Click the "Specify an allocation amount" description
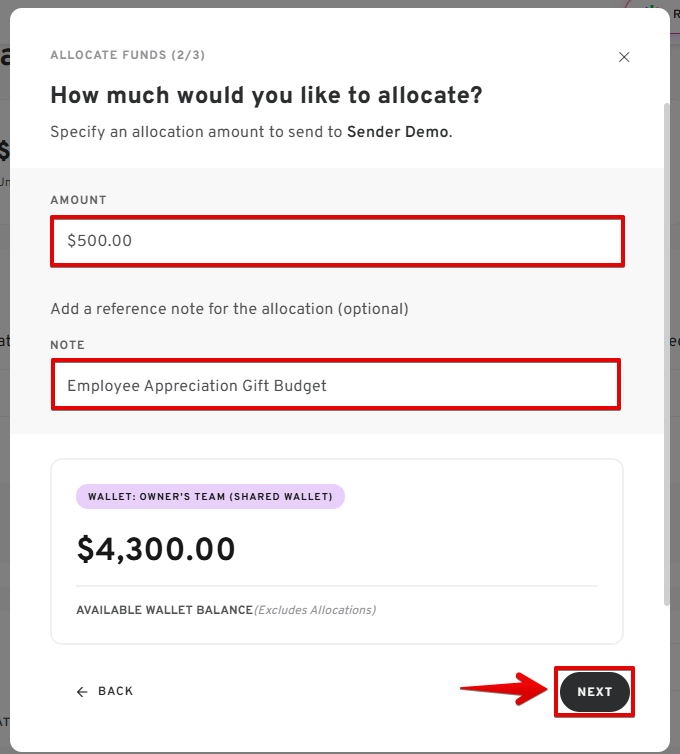 pyautogui.click(x=197, y=132)
